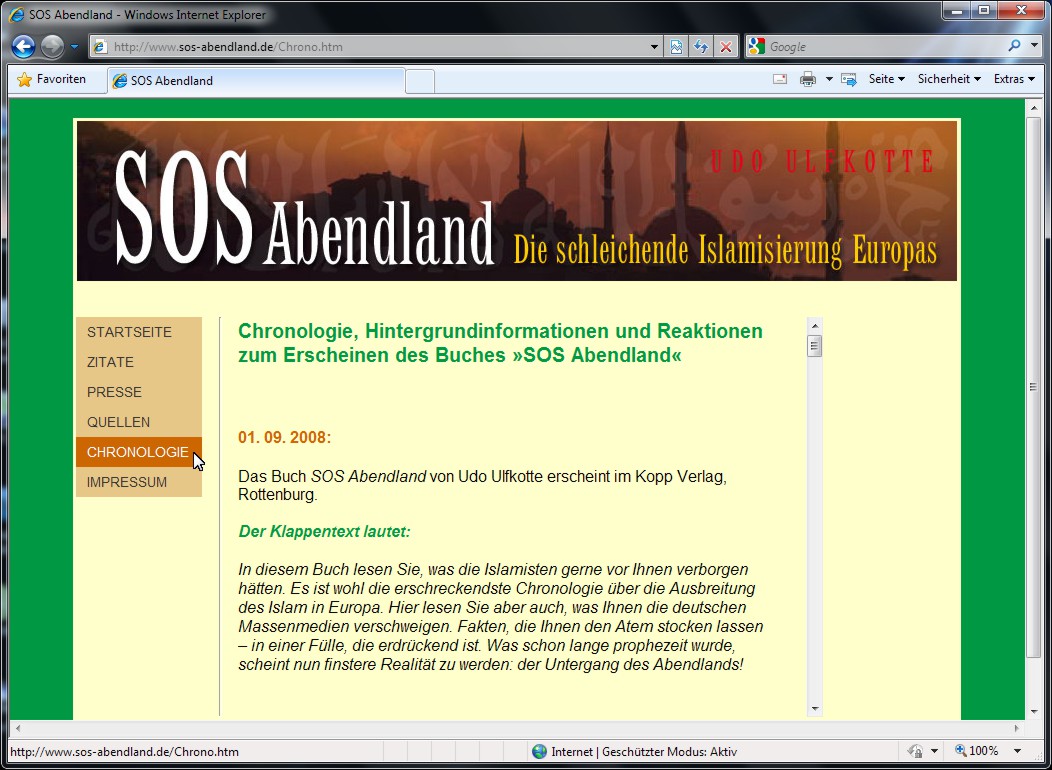Open the PRESSE page link
1052x770 pixels.
point(138,392)
